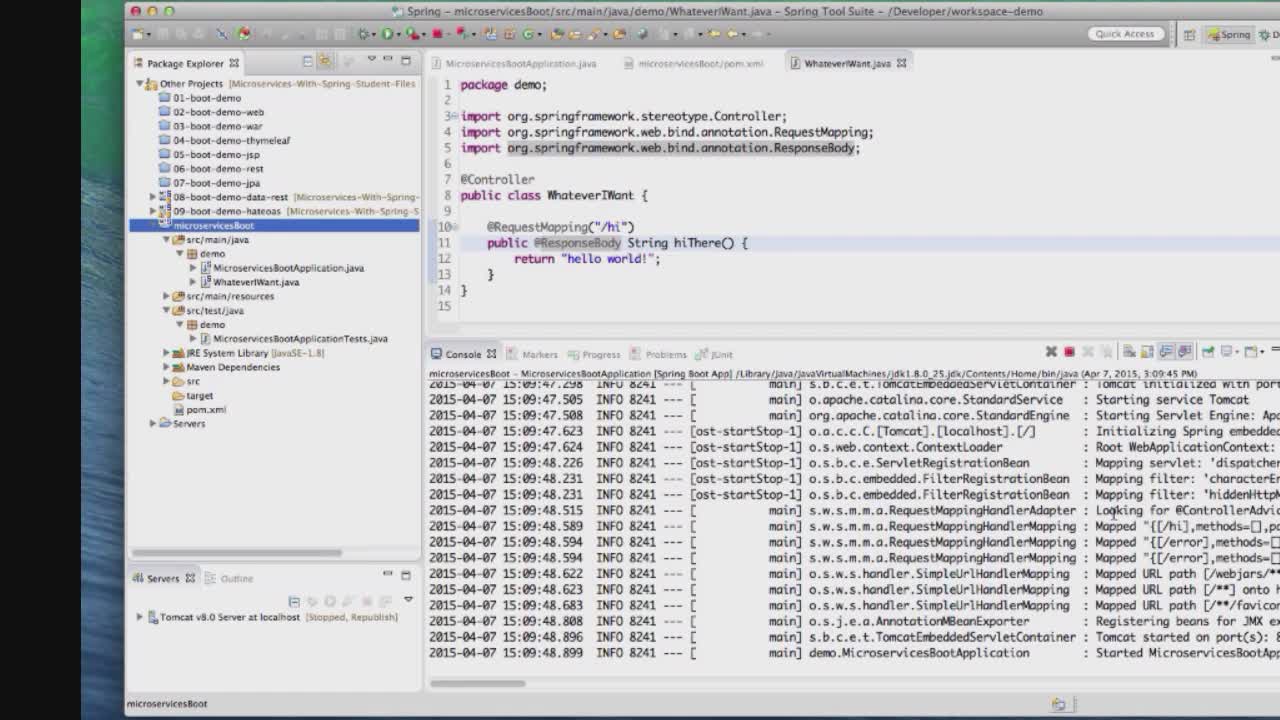The image size is (1280, 720).
Task: Open a new console from Console toolbar
Action: [x=1250, y=352]
